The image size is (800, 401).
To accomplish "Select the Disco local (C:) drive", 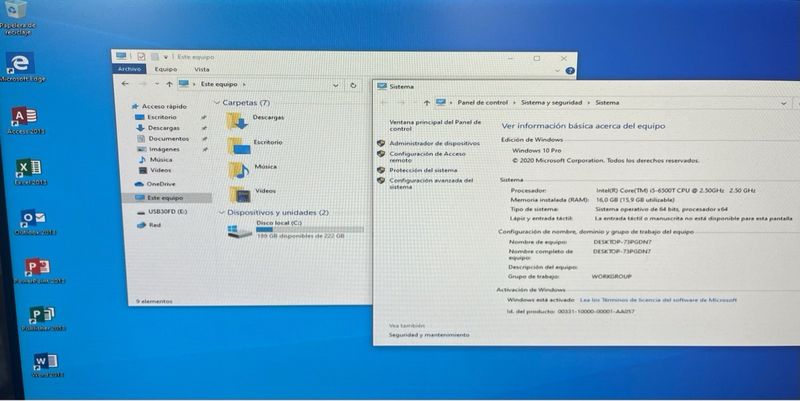I will click(x=296, y=230).
